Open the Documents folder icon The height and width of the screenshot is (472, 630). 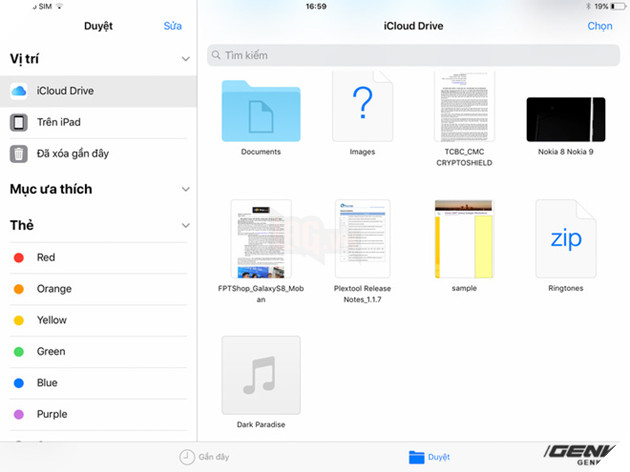(260, 110)
